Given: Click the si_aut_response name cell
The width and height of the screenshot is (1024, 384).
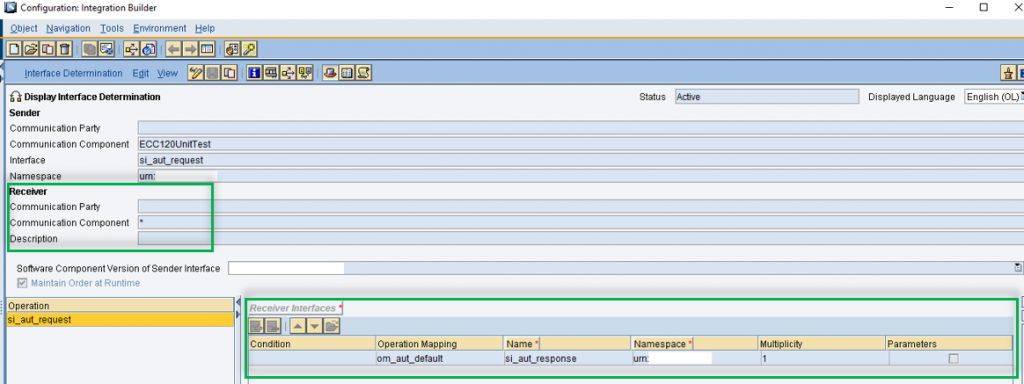Looking at the screenshot, I should pyautogui.click(x=567, y=359).
